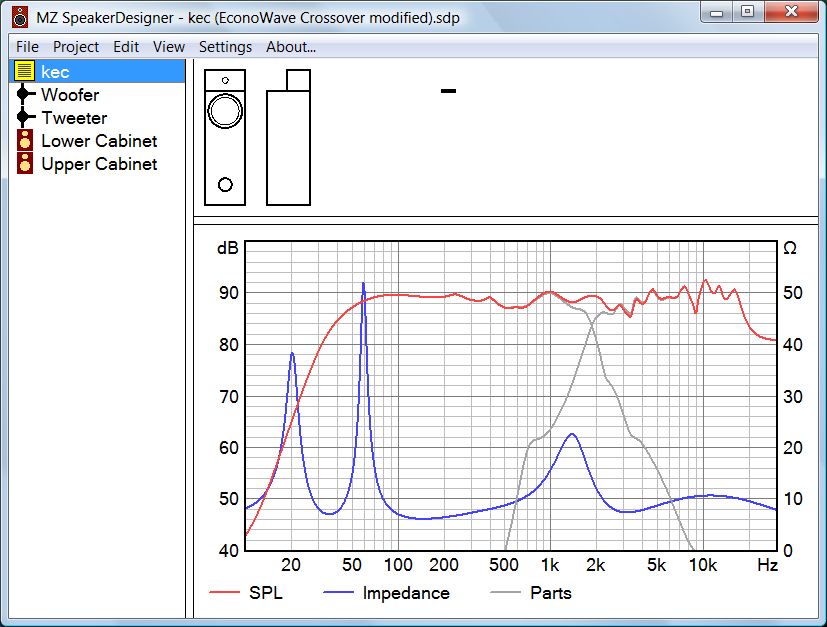Click the yellow kec project icon
827x627 pixels.
point(24,71)
